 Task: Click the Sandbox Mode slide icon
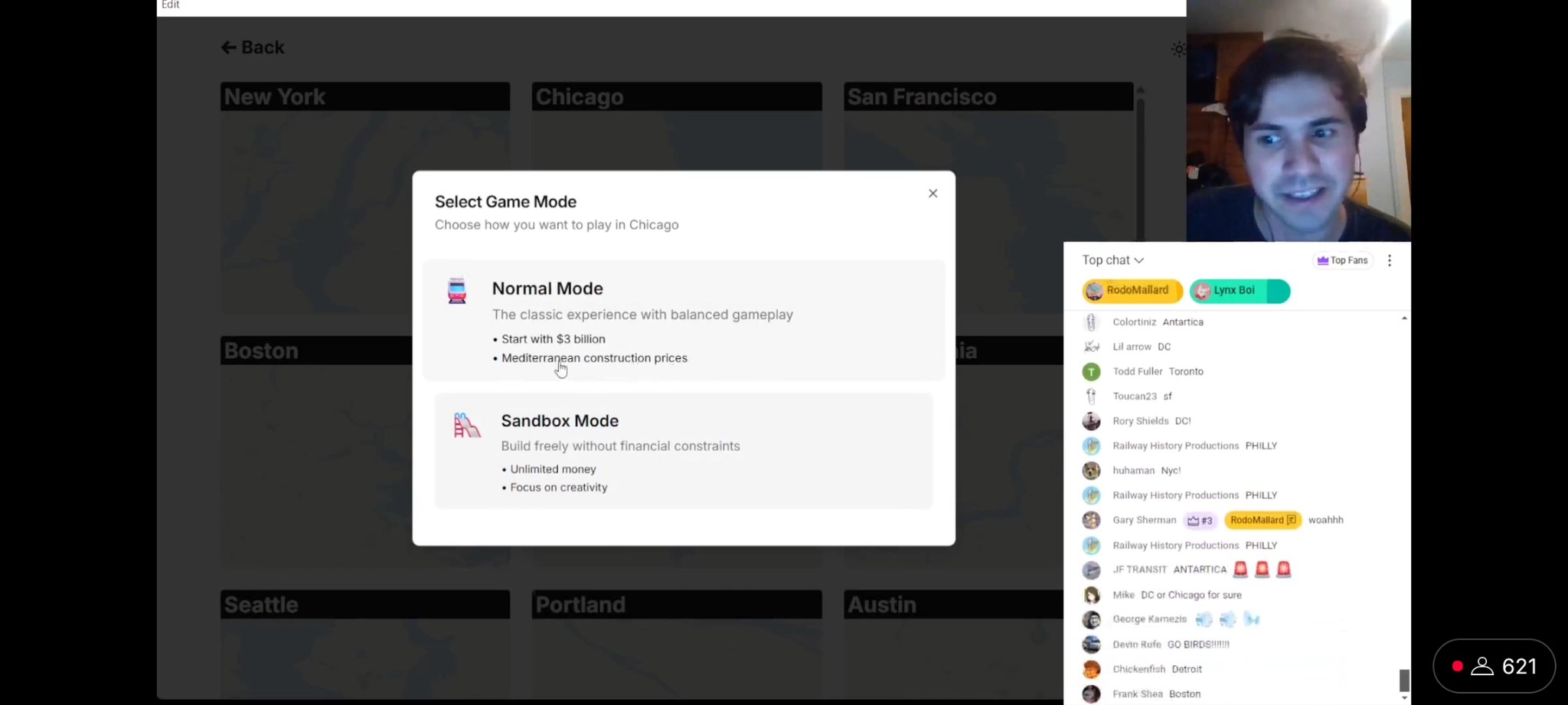(466, 426)
